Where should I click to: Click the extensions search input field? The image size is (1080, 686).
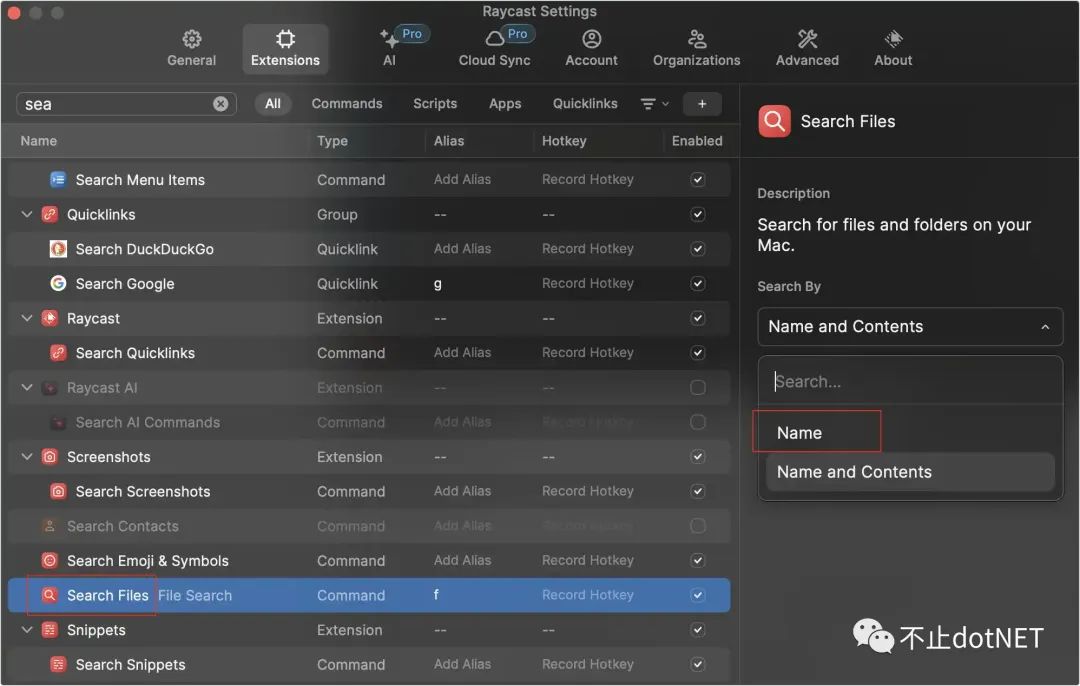(126, 104)
